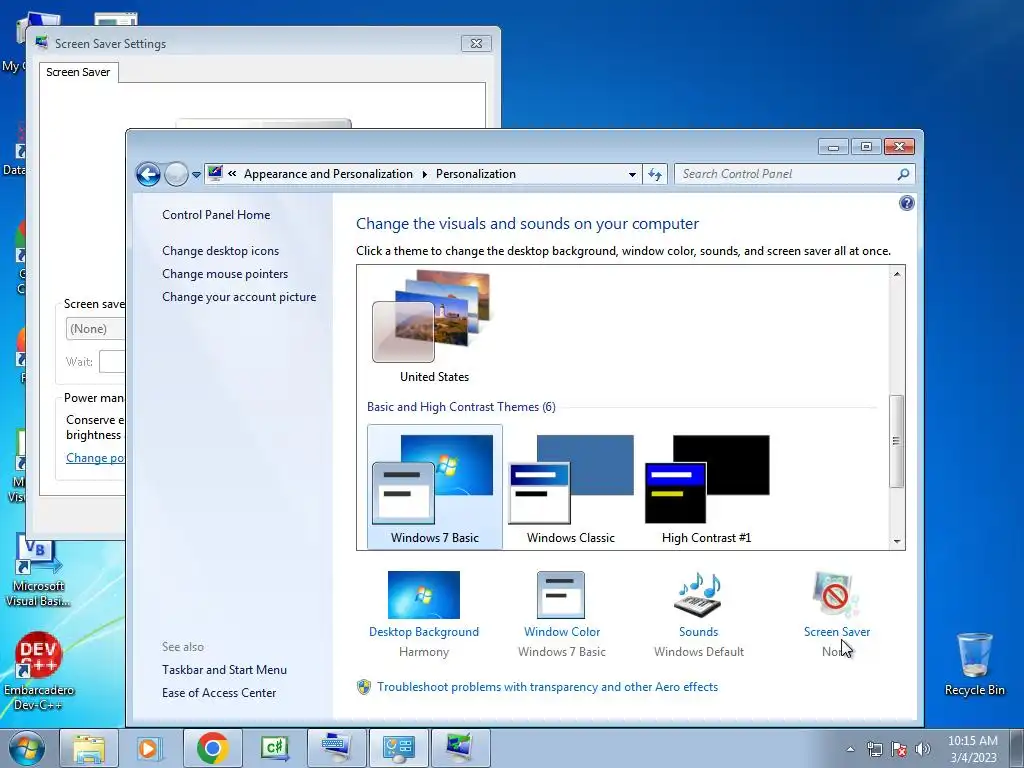Open Desktop Background settings icon

pyautogui.click(x=424, y=595)
